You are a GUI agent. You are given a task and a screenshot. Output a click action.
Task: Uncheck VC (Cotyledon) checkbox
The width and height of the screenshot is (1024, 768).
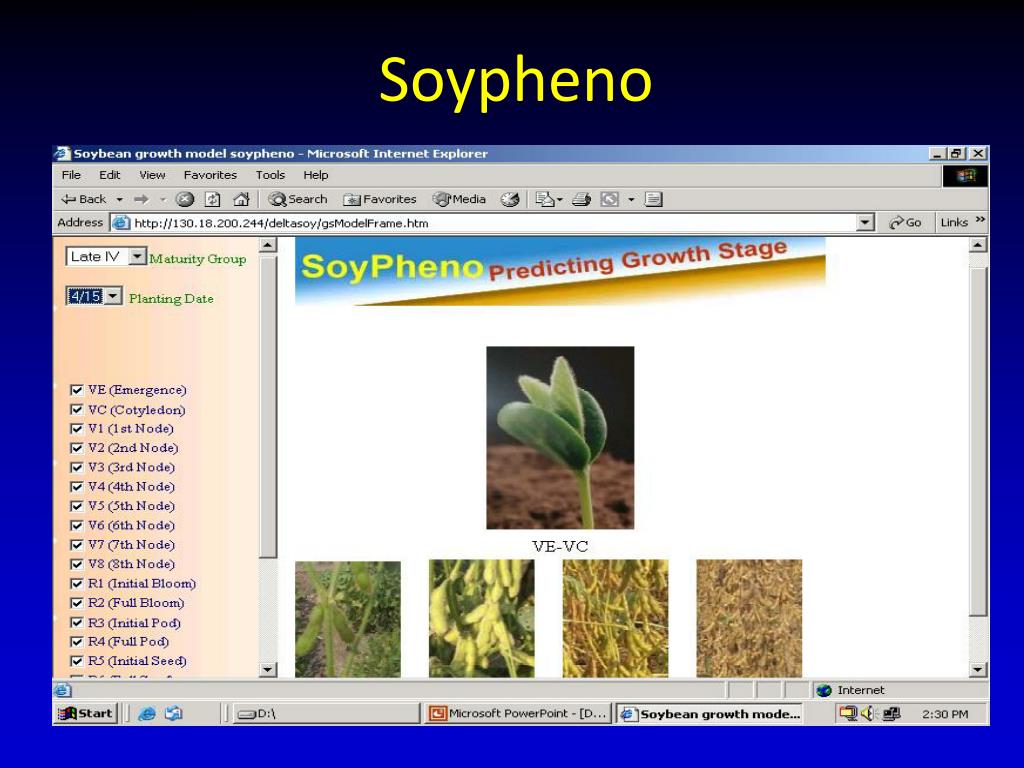coord(76,410)
